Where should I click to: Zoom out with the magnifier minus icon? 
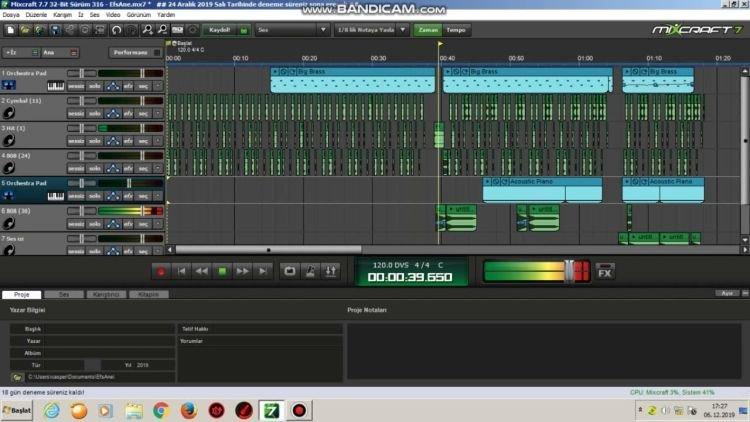162,30
